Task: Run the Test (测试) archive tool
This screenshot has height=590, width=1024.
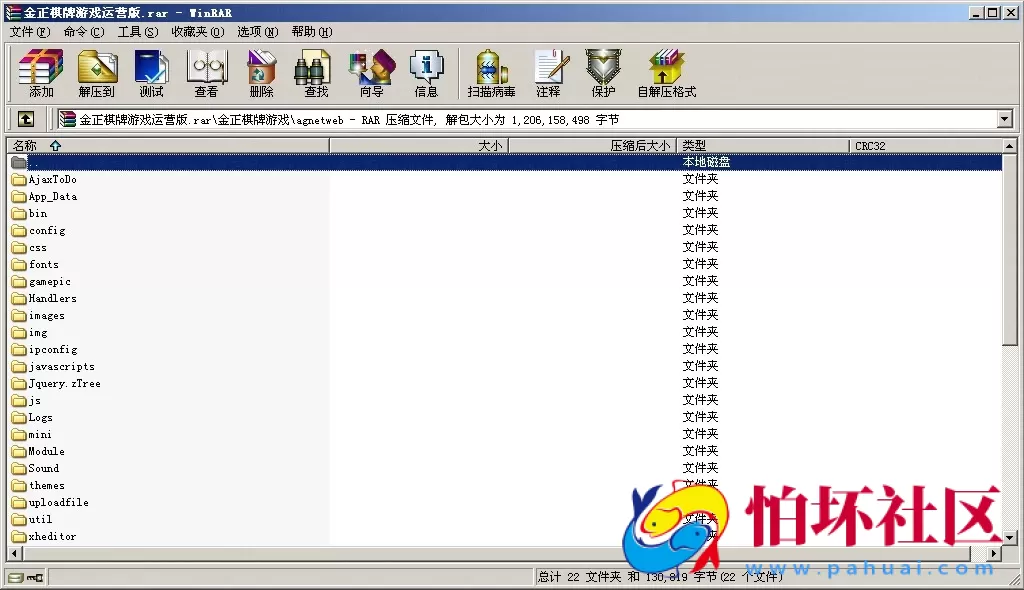Action: (151, 73)
